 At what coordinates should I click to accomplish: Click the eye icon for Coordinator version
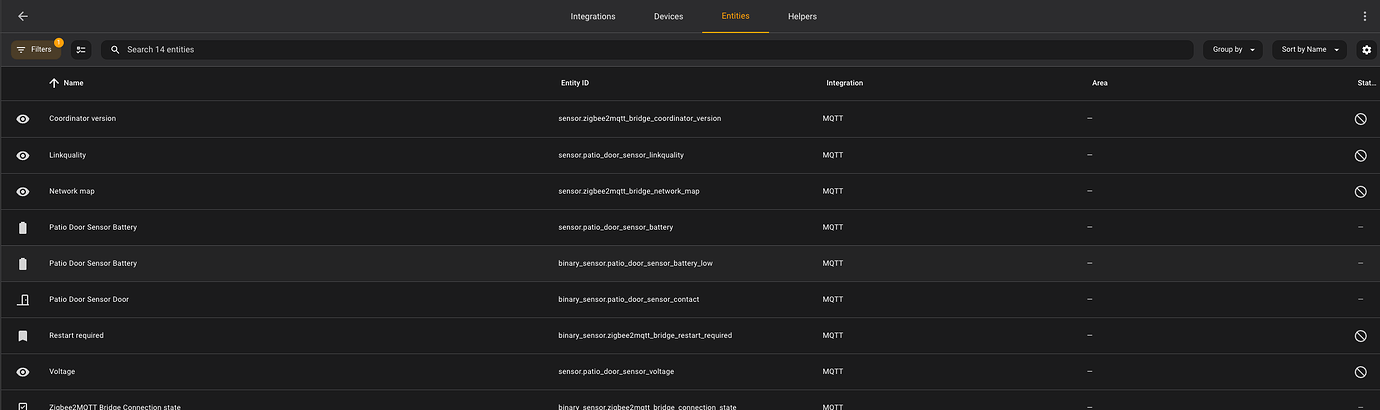23,119
